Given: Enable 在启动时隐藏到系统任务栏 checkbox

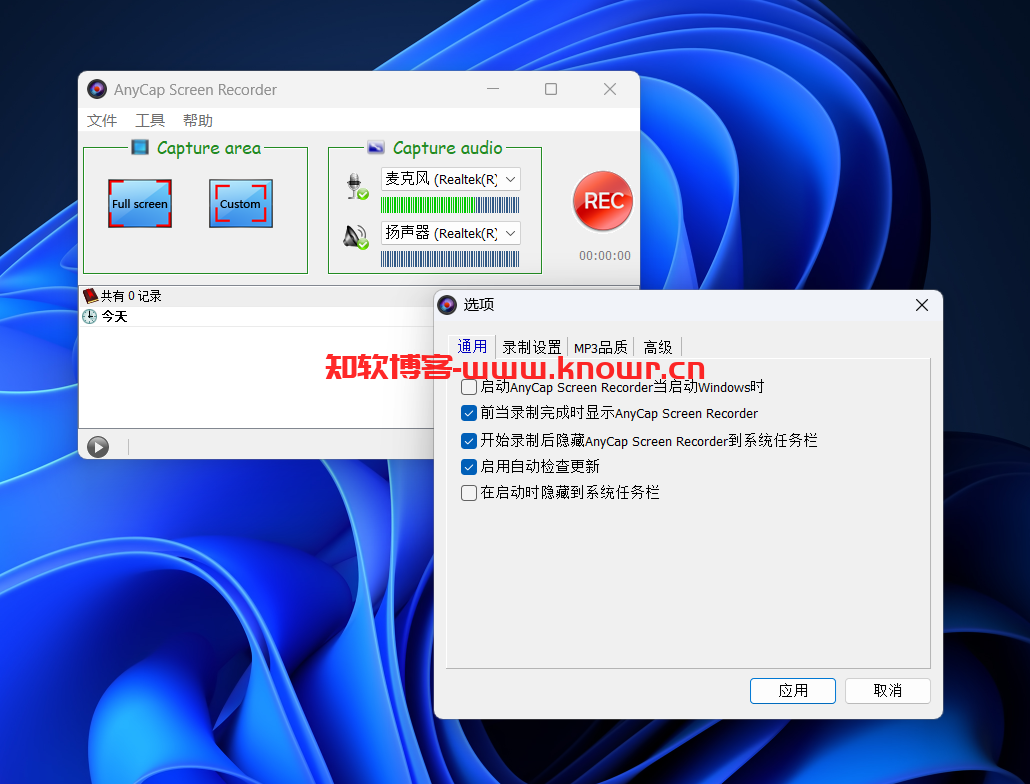Looking at the screenshot, I should 469,492.
